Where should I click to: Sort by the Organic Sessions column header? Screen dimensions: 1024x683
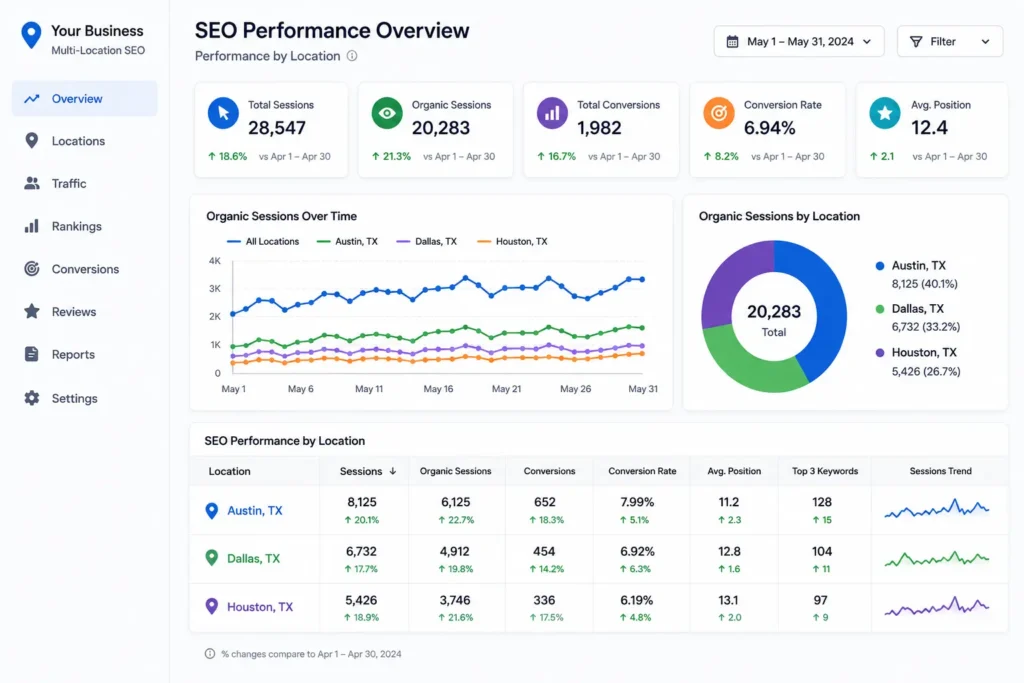click(455, 471)
